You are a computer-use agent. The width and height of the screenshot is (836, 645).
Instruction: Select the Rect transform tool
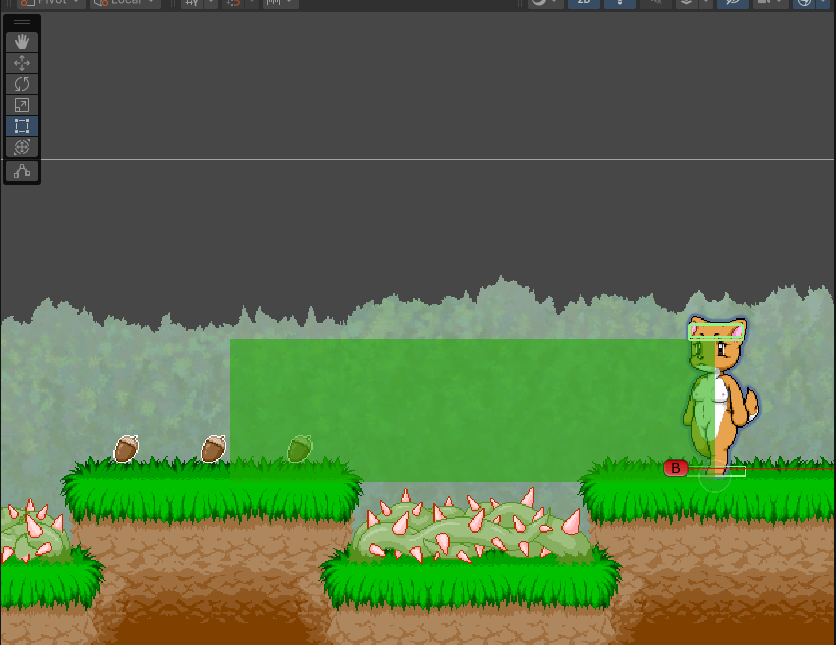point(22,126)
